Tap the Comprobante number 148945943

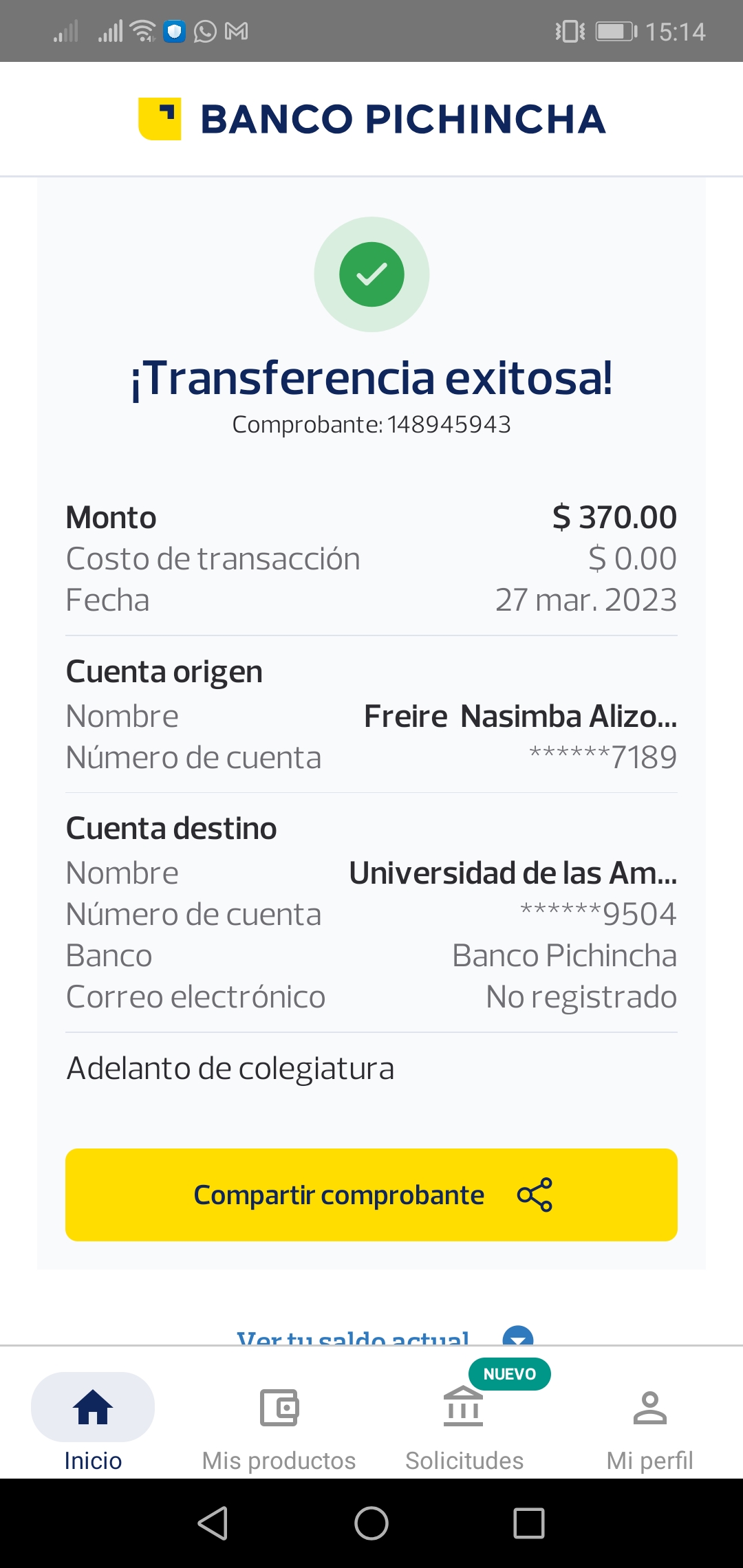point(449,424)
